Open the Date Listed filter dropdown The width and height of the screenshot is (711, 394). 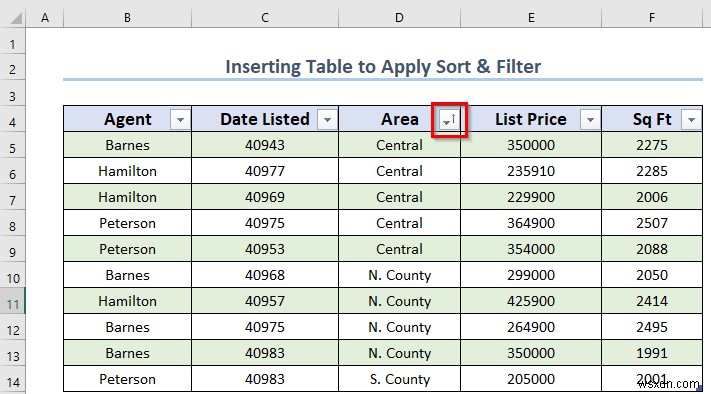pyautogui.click(x=327, y=120)
